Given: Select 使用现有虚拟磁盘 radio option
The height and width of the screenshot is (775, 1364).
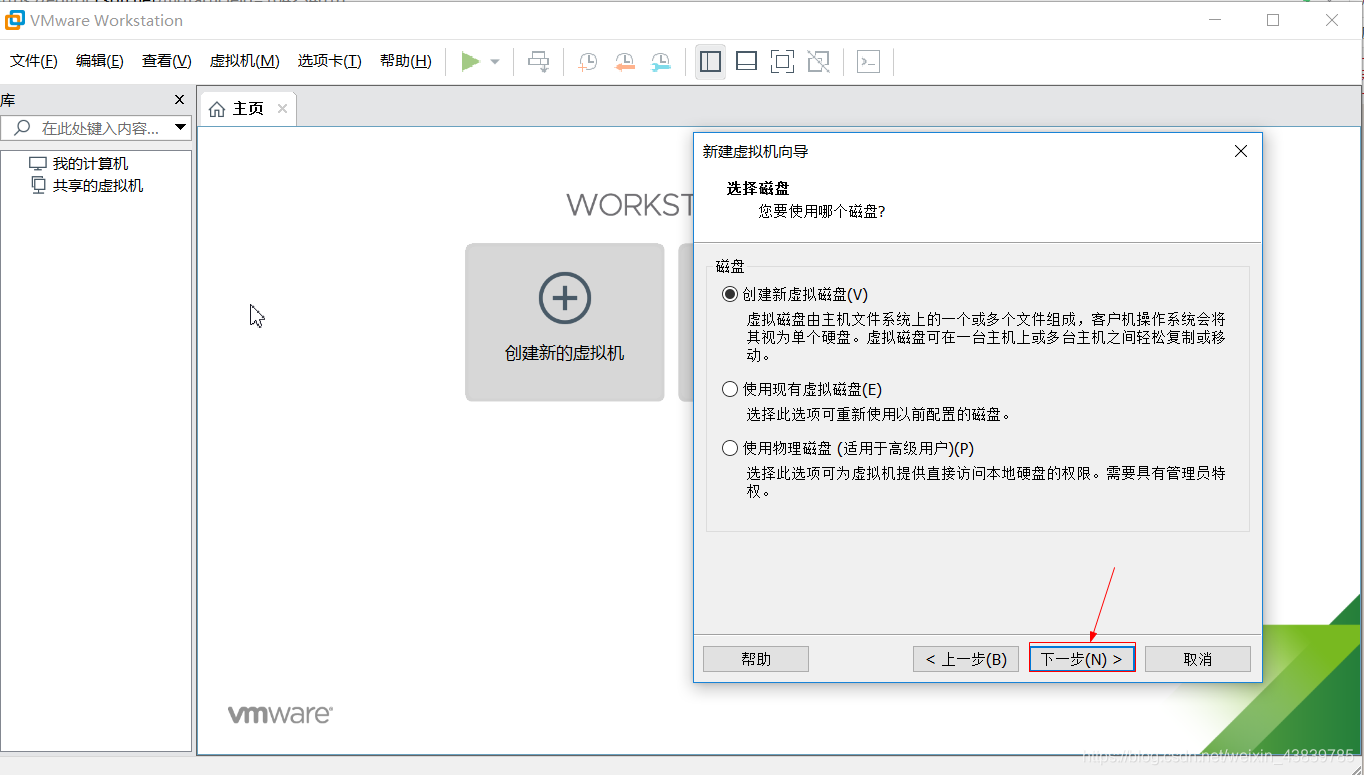Looking at the screenshot, I should [x=730, y=388].
